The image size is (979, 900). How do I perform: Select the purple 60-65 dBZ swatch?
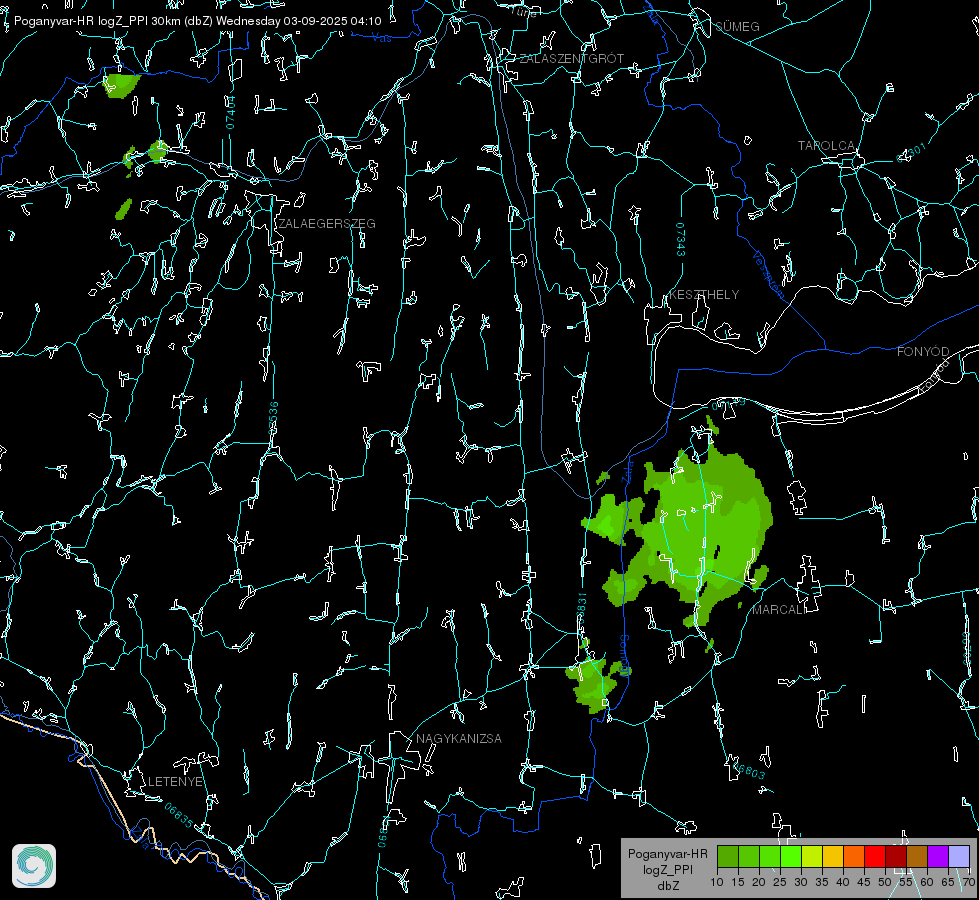click(938, 856)
